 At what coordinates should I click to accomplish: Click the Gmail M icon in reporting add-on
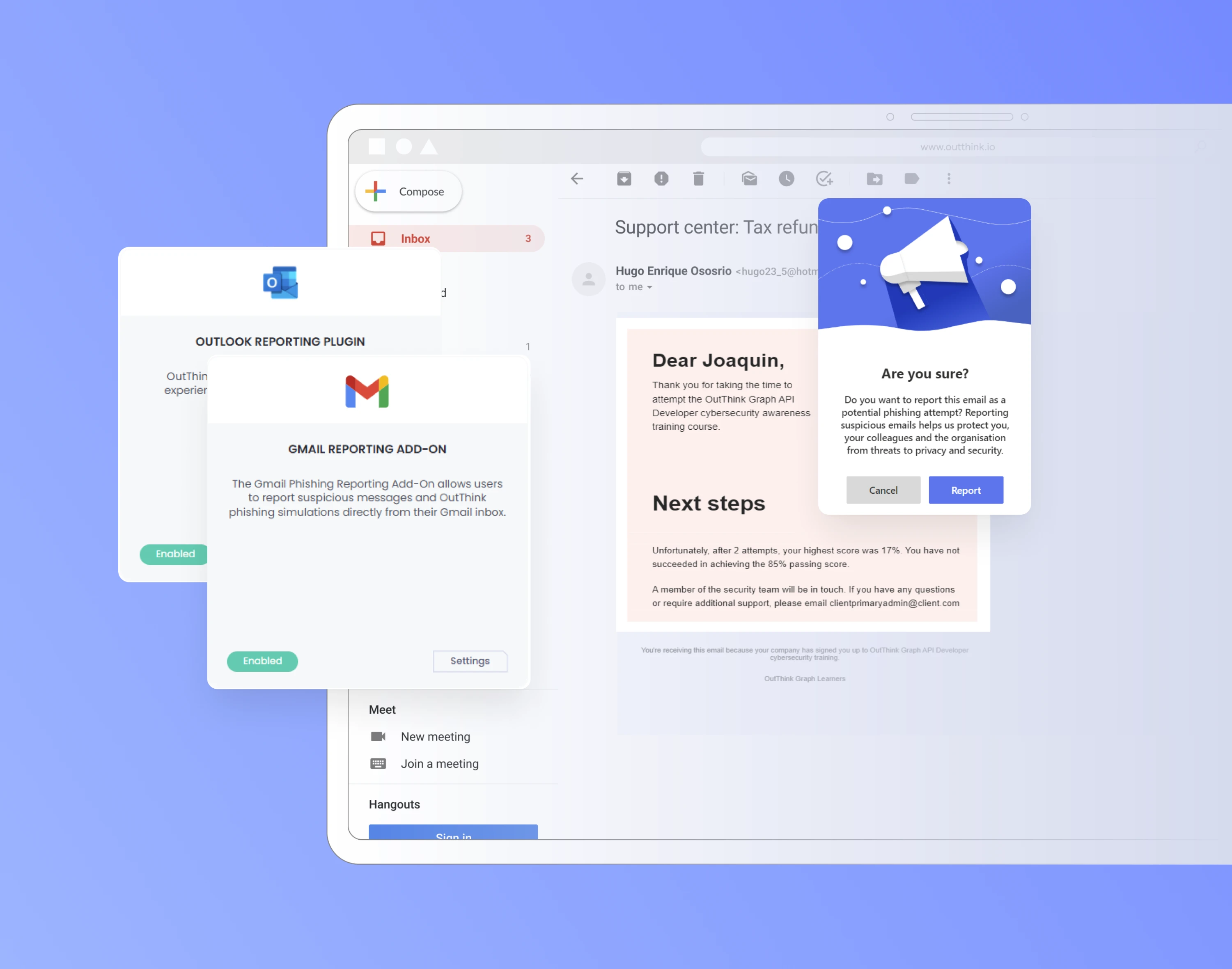pyautogui.click(x=366, y=391)
